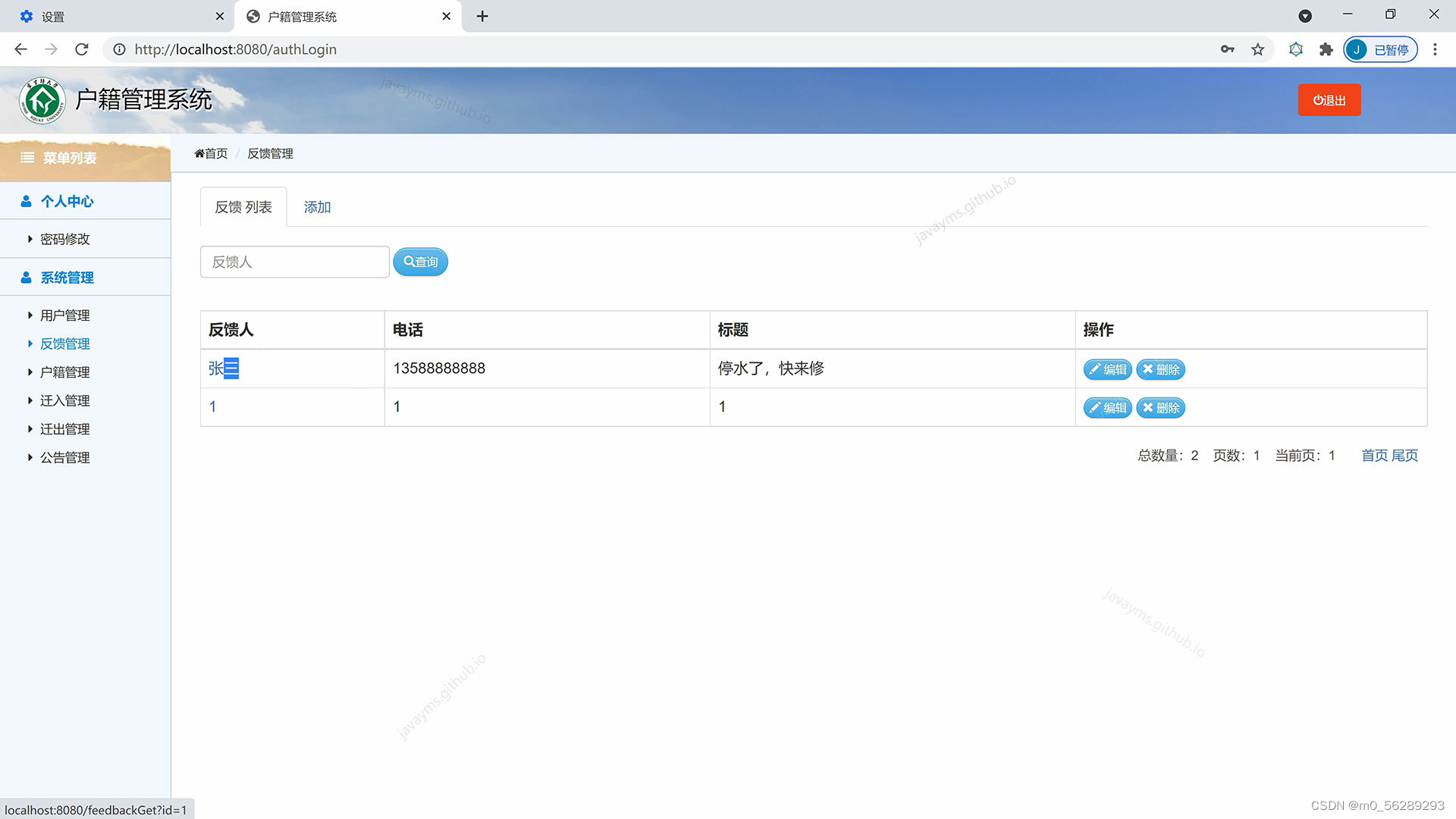The width and height of the screenshot is (1456, 819).
Task: Switch to the 添加 tab
Action: [317, 207]
